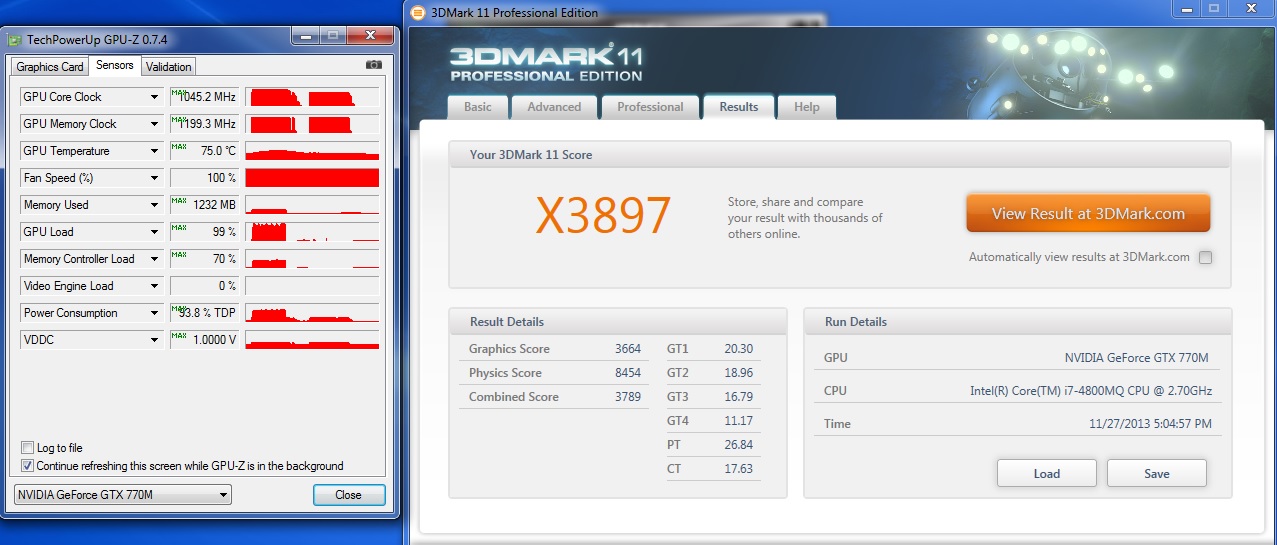
Task: Open the Help tab
Action: coord(807,107)
